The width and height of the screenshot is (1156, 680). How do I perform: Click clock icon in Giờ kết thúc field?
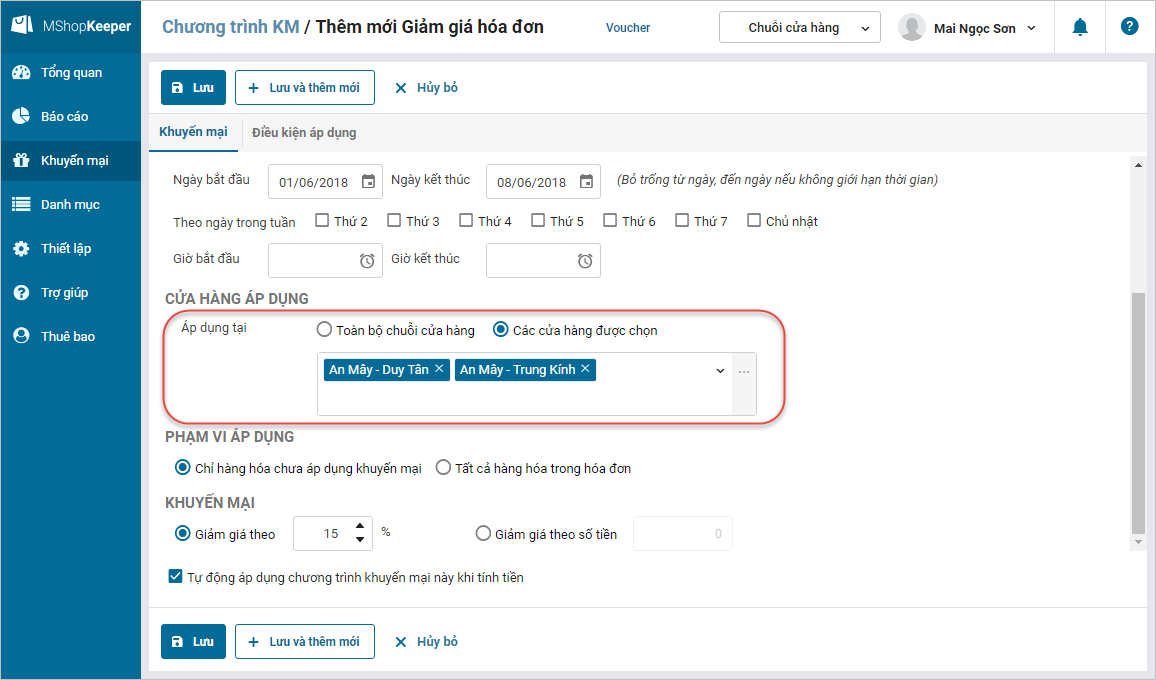click(x=585, y=261)
